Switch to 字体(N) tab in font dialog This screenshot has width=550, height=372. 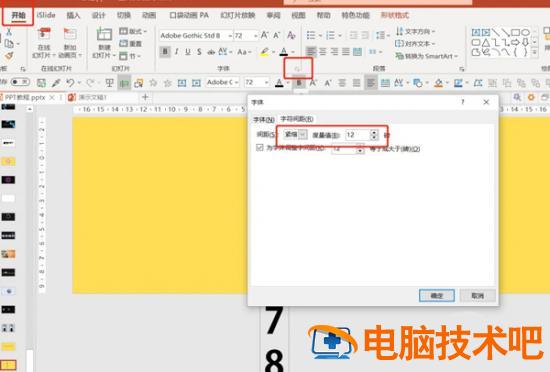click(x=264, y=120)
